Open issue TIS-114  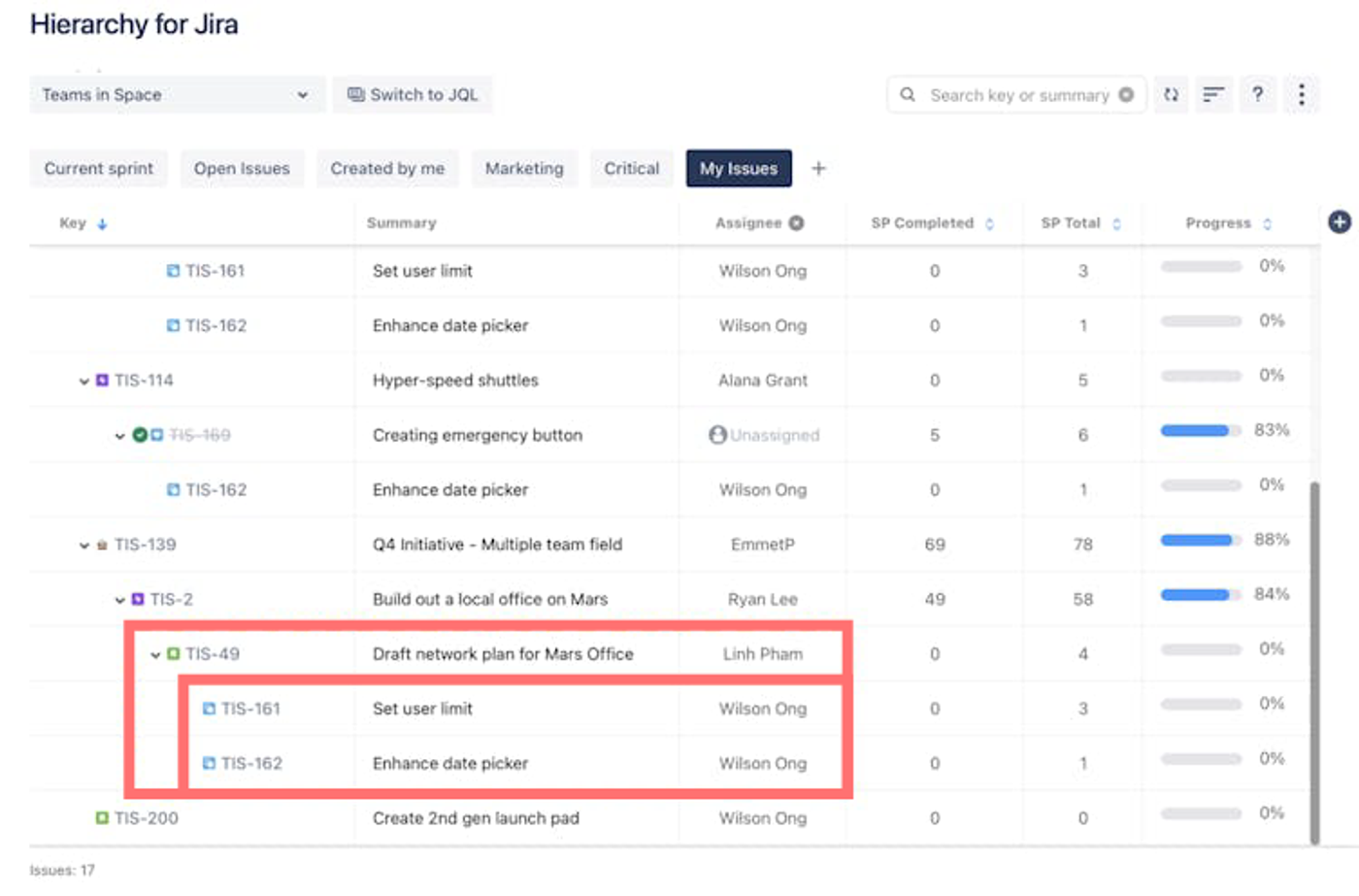[x=144, y=381]
